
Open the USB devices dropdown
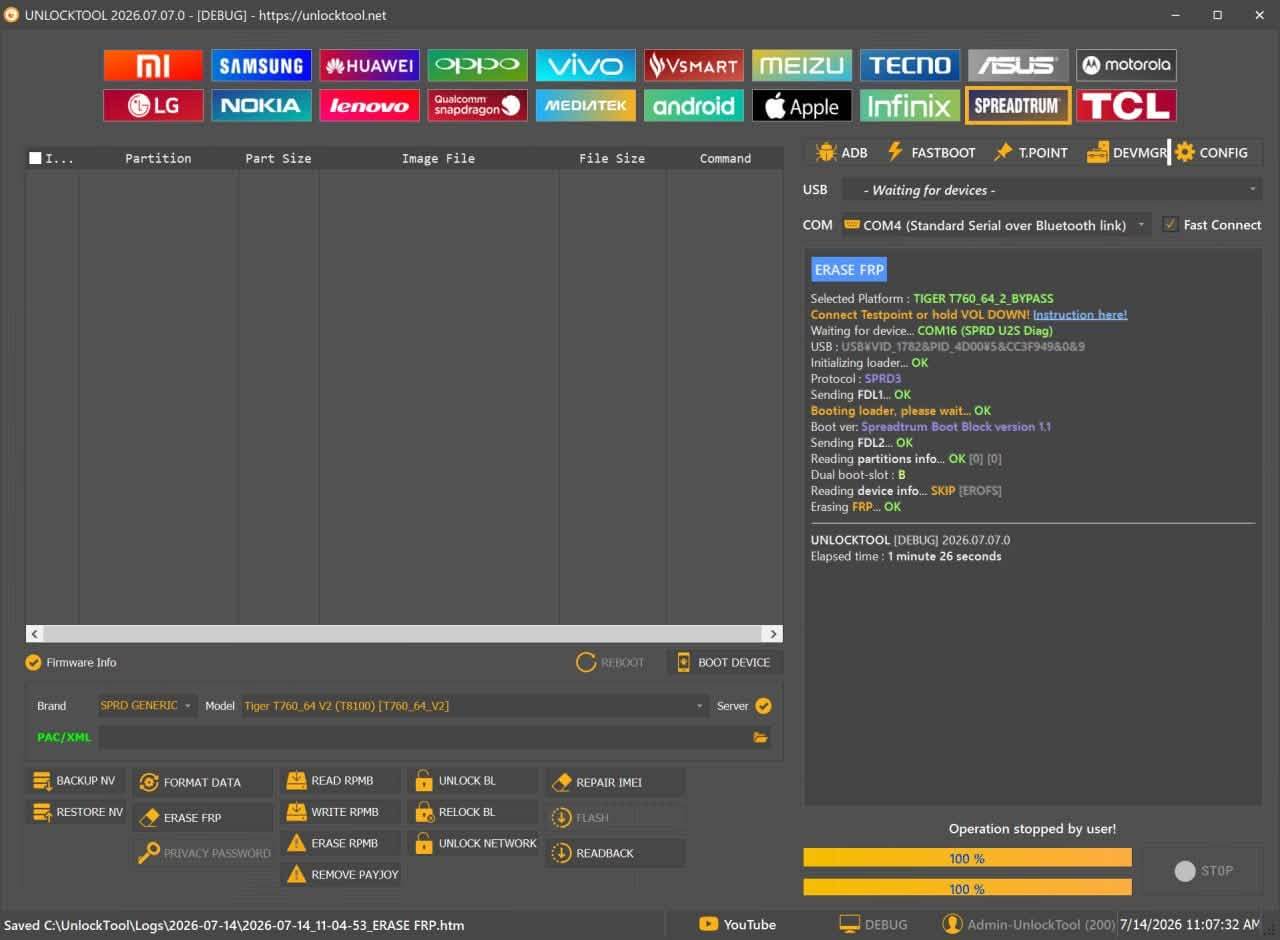pos(1051,190)
